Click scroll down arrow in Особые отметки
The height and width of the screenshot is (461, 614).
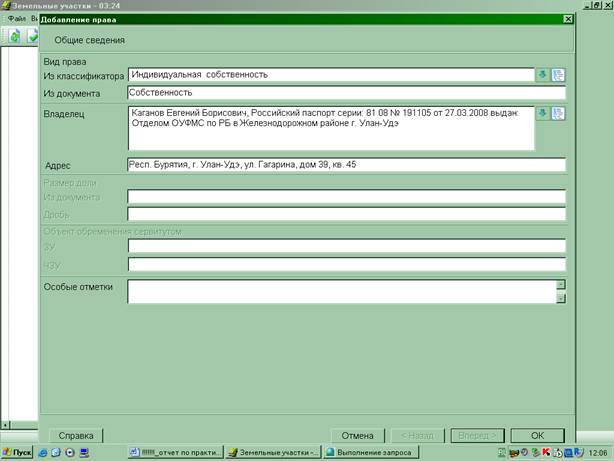[561, 298]
